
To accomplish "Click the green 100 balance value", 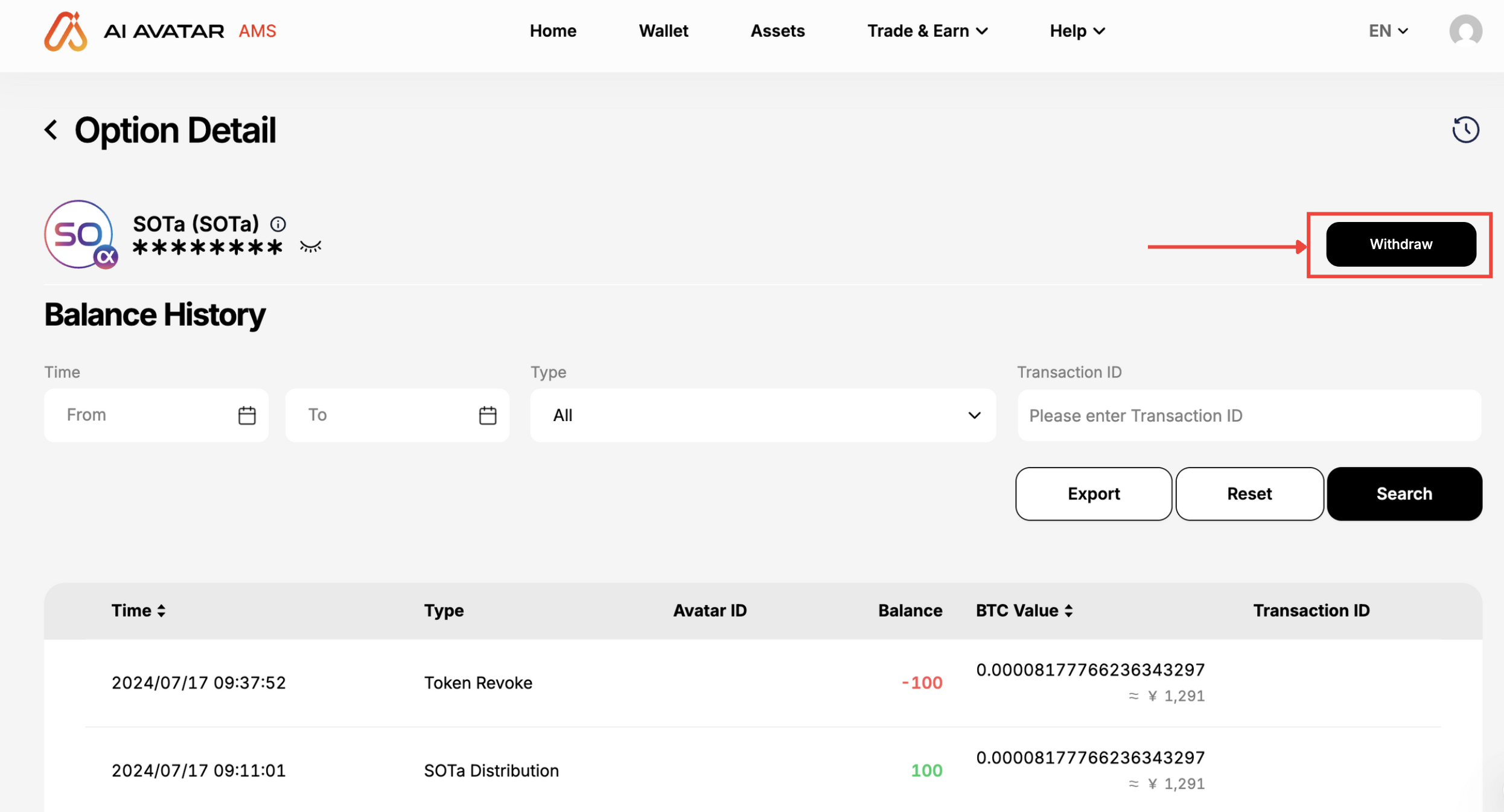I will click(926, 771).
